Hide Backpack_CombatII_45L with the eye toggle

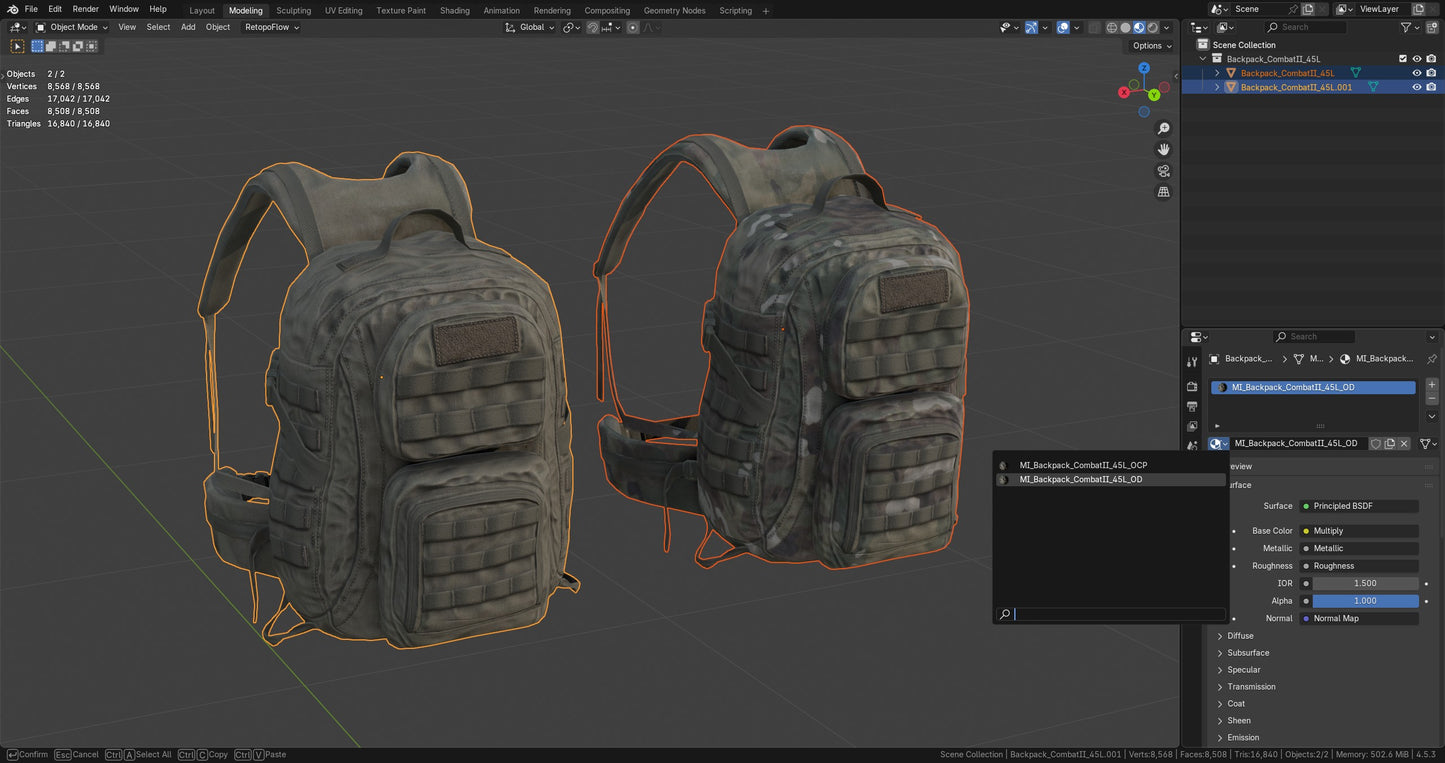pos(1417,72)
